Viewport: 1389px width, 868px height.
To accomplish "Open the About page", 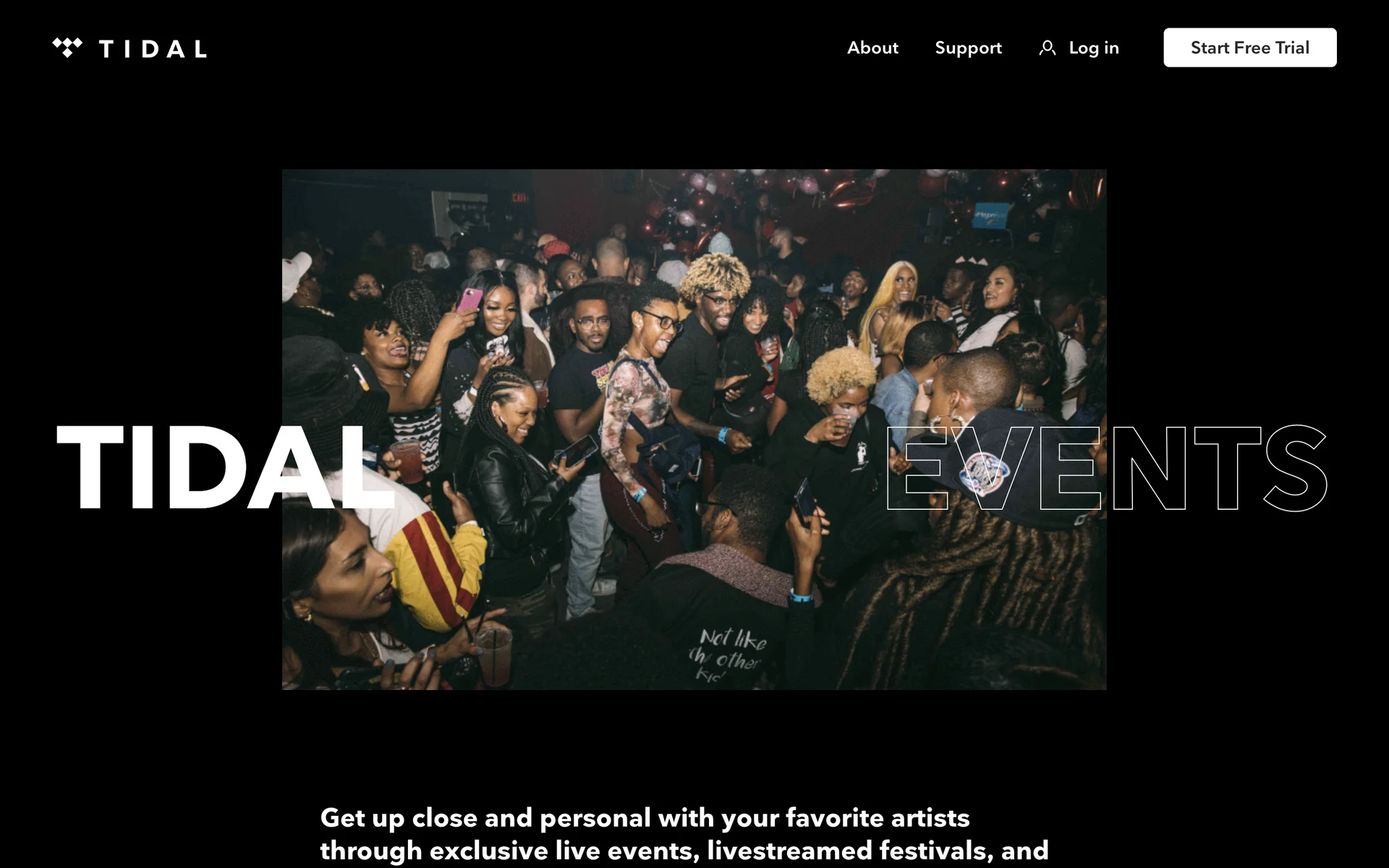I will click(x=872, y=48).
